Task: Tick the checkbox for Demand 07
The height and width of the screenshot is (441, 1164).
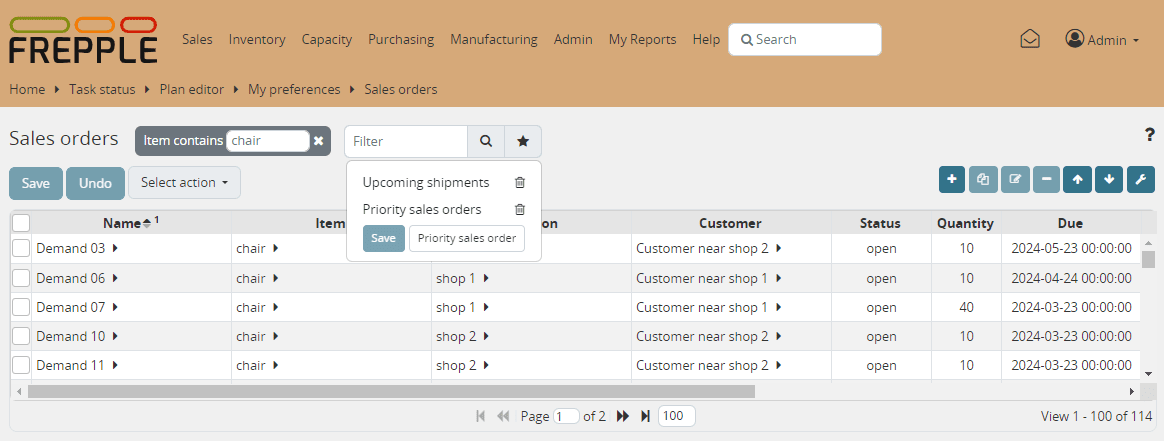Action: (21, 307)
